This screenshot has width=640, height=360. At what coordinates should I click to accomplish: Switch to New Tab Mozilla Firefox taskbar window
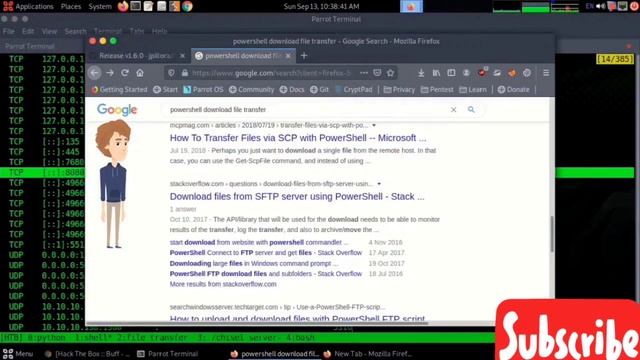coord(368,354)
